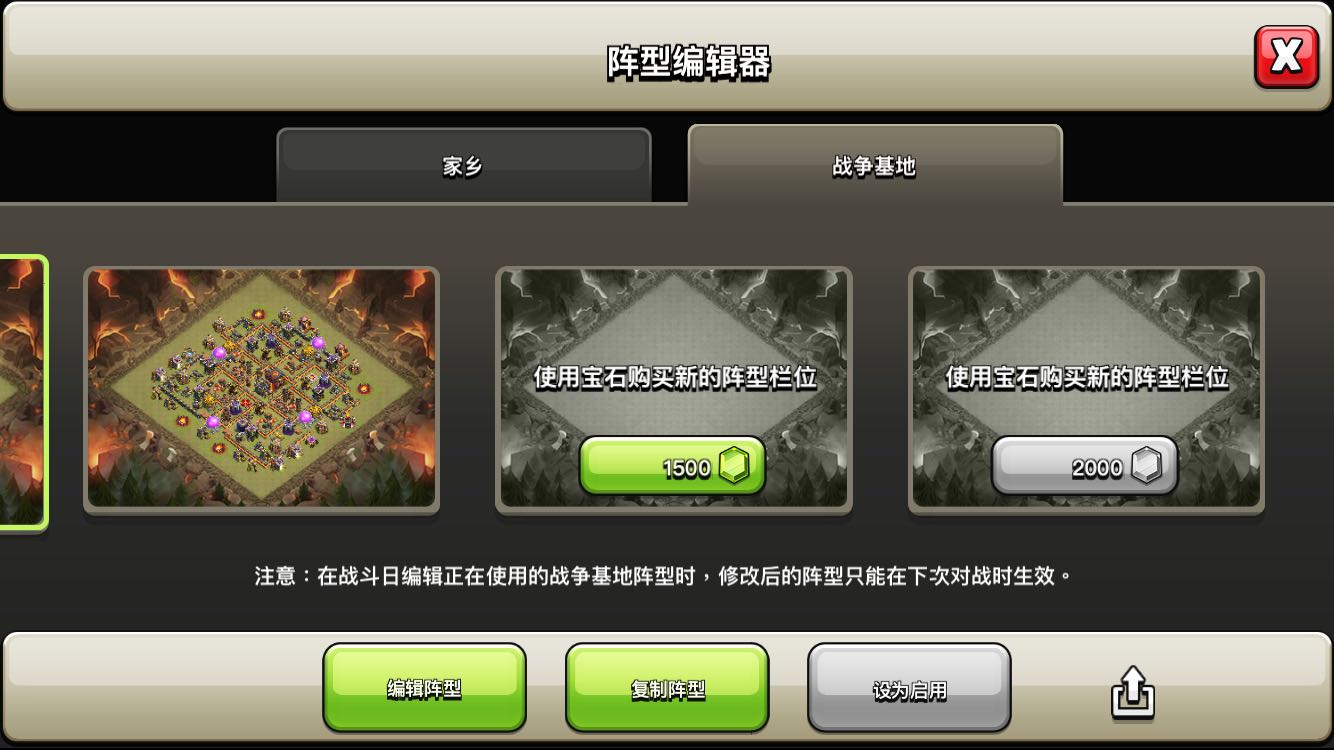
Task: Click the 注意 note text about war day
Action: tap(663, 576)
